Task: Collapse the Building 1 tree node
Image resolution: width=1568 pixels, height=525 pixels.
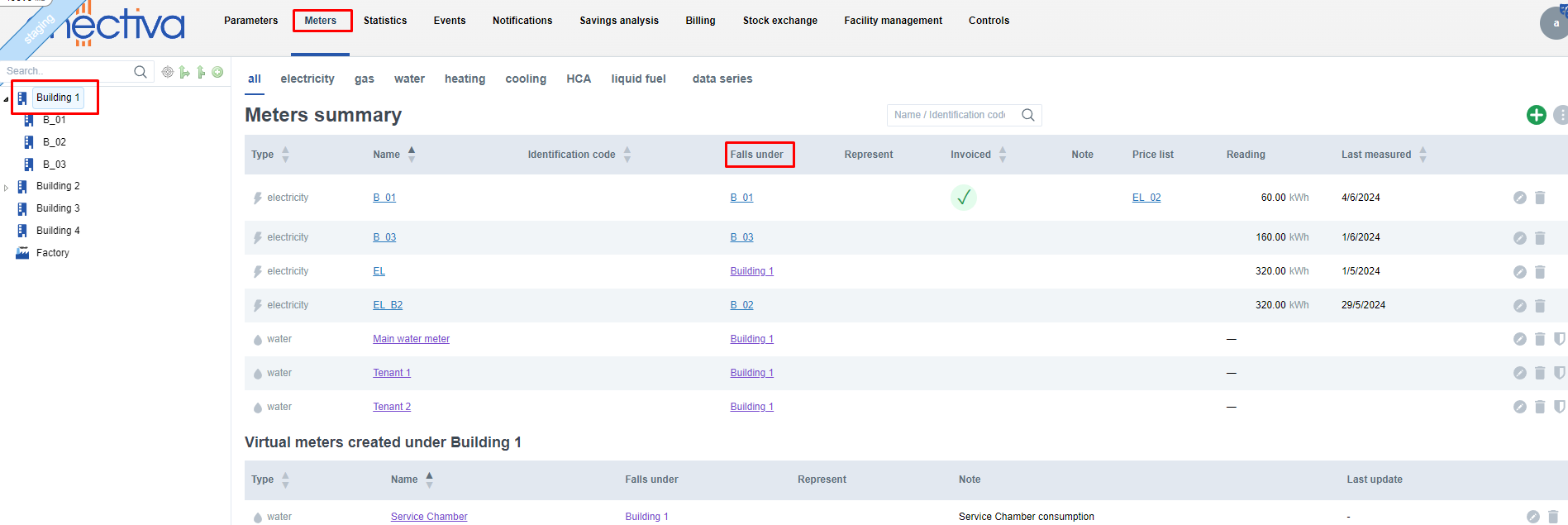Action: [7, 98]
